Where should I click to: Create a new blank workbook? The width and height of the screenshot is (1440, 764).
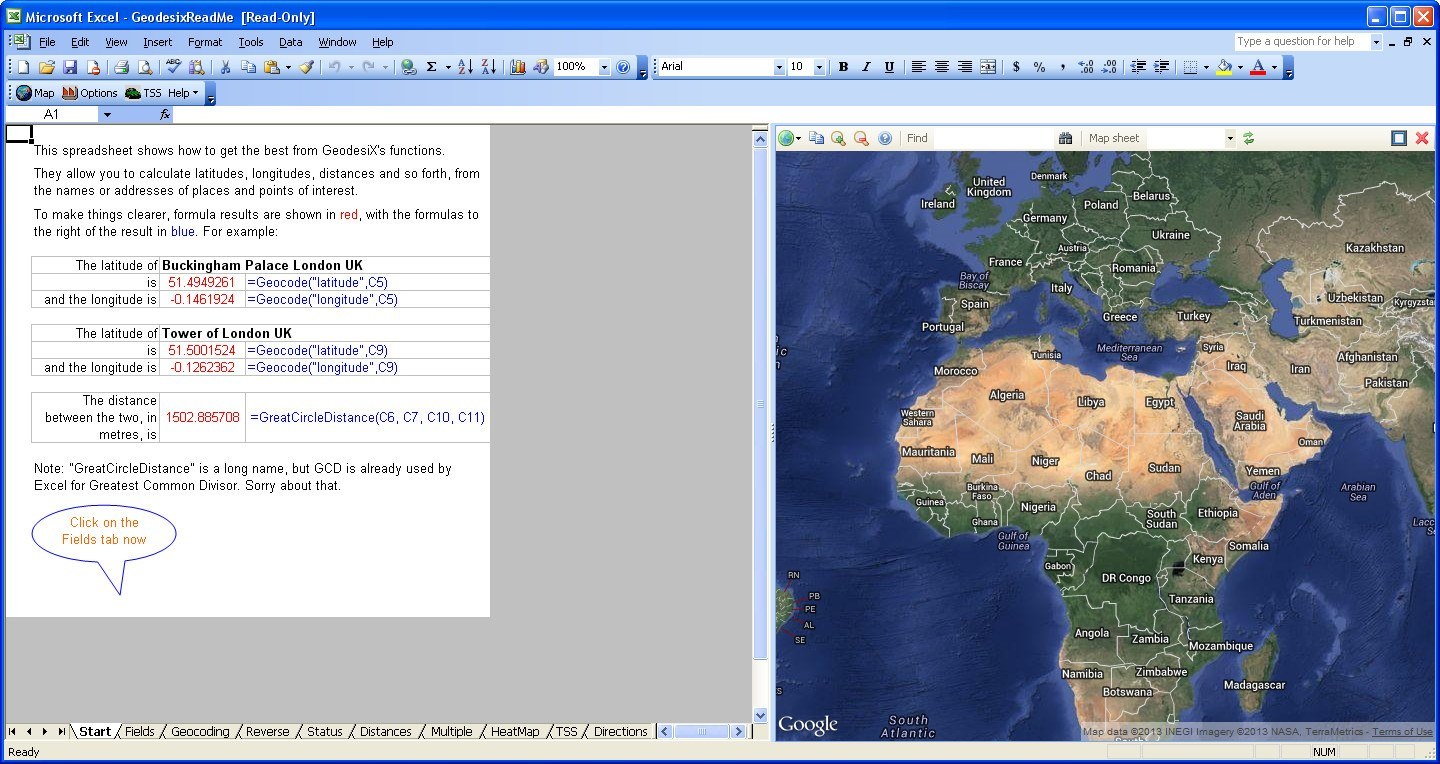pyautogui.click(x=23, y=67)
